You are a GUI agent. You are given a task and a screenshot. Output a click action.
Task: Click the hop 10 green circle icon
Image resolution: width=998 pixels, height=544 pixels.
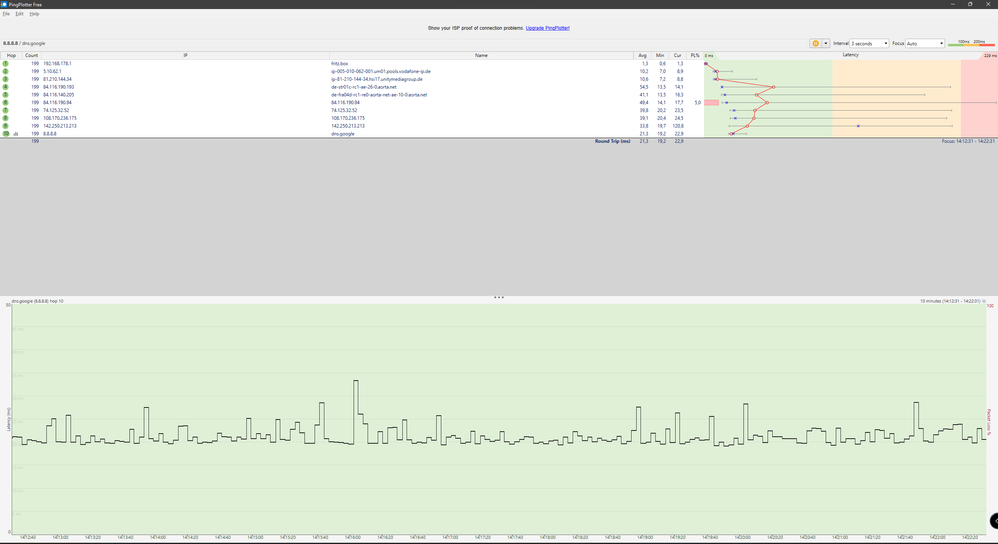click(6, 134)
